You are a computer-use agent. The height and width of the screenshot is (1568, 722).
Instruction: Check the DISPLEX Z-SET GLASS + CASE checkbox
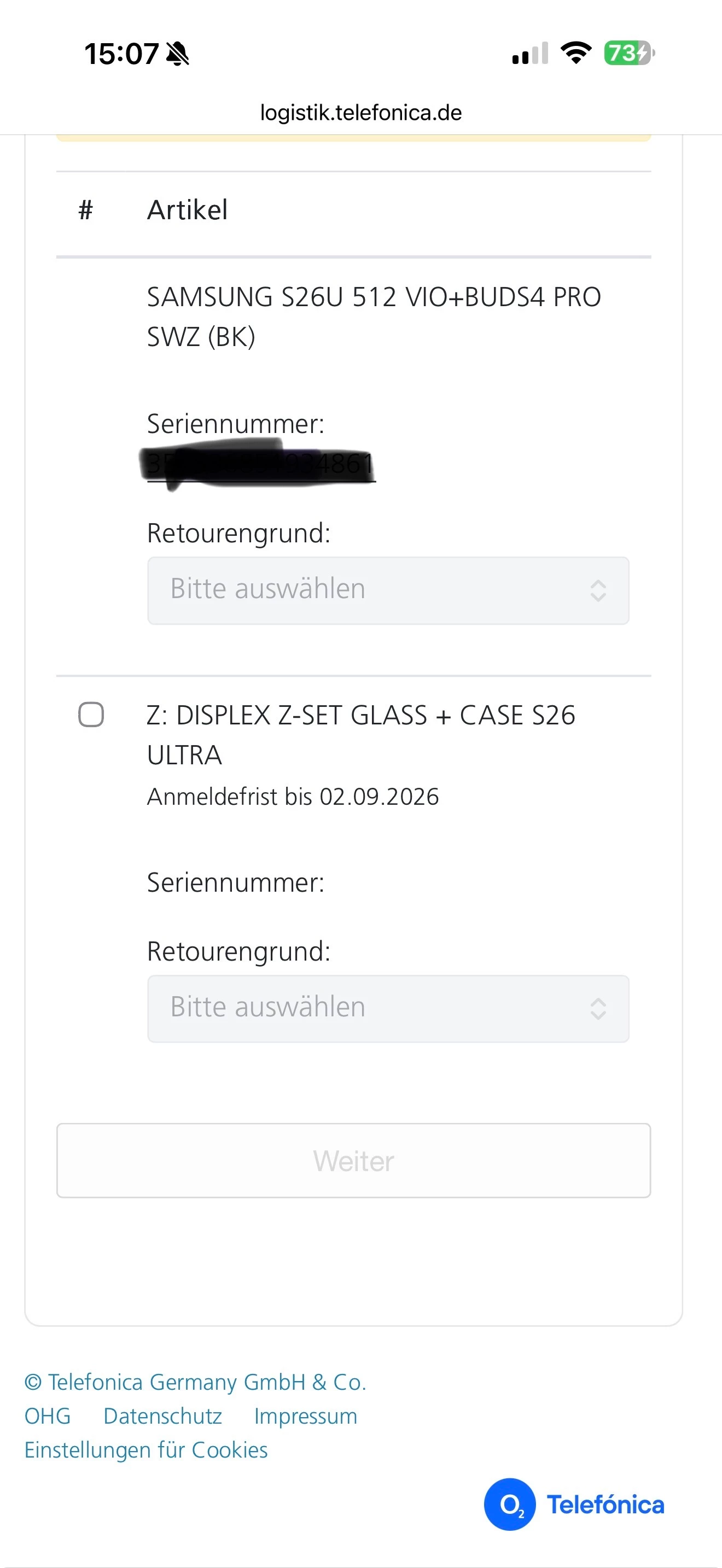coord(91,715)
